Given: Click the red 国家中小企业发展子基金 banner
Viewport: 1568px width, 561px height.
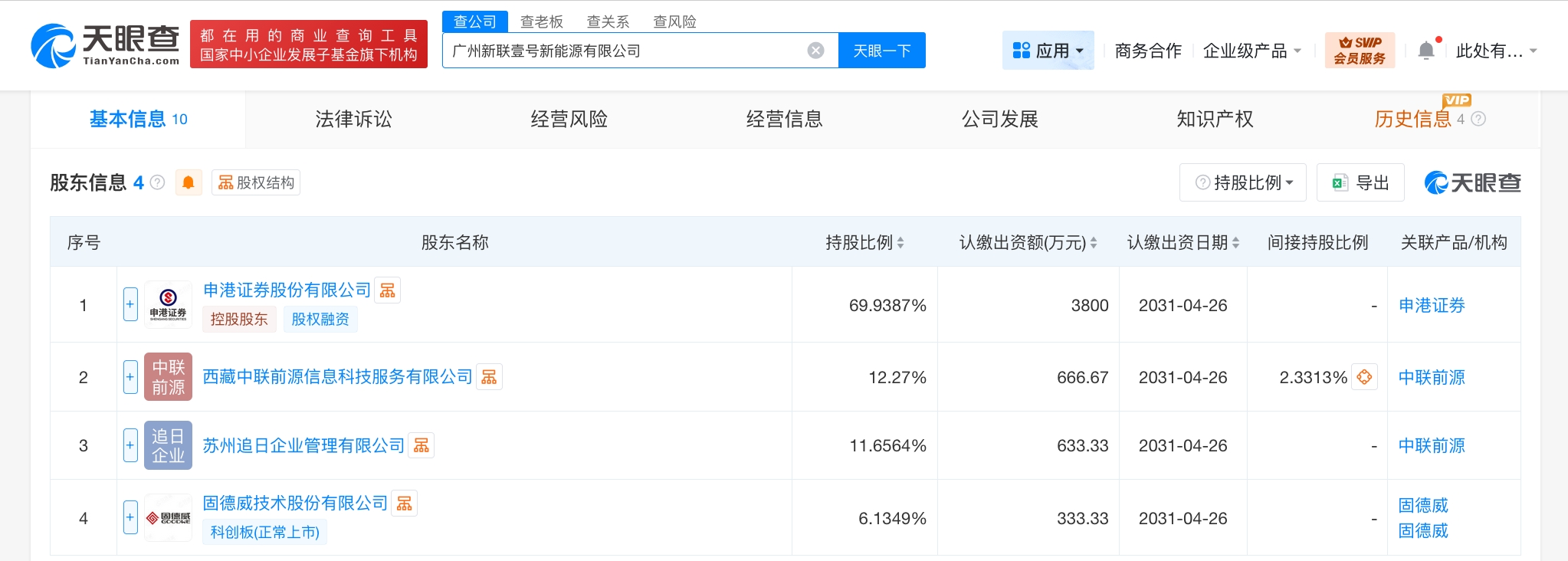Looking at the screenshot, I should point(309,44).
